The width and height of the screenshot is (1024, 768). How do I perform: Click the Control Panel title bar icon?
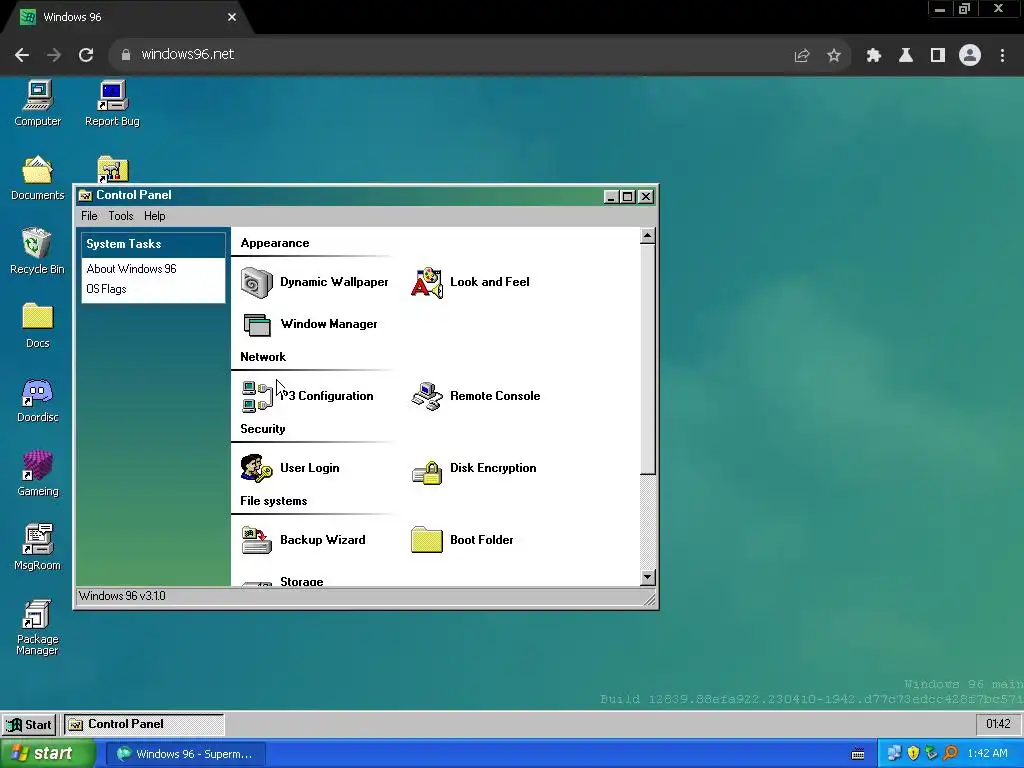[85, 195]
